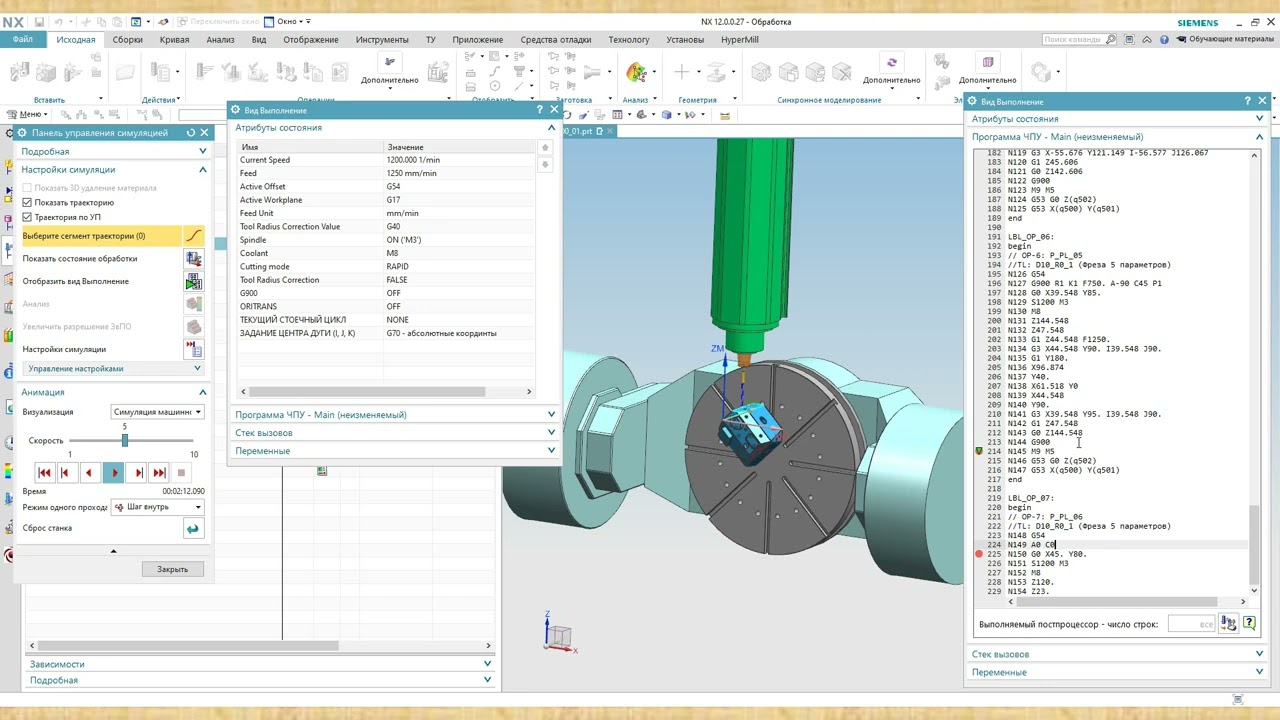This screenshot has width=1280, height=720.
Task: Click the show machining state icon
Action: coord(193,259)
